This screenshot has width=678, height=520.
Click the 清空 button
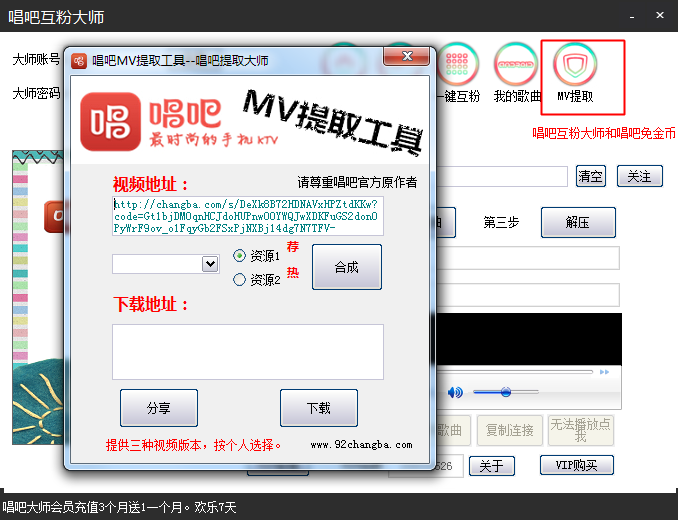click(591, 176)
